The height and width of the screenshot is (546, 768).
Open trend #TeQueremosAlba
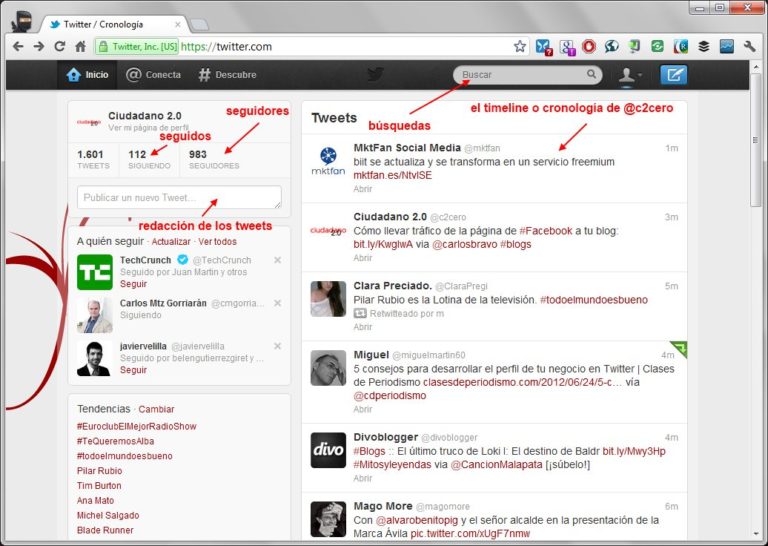pos(116,441)
